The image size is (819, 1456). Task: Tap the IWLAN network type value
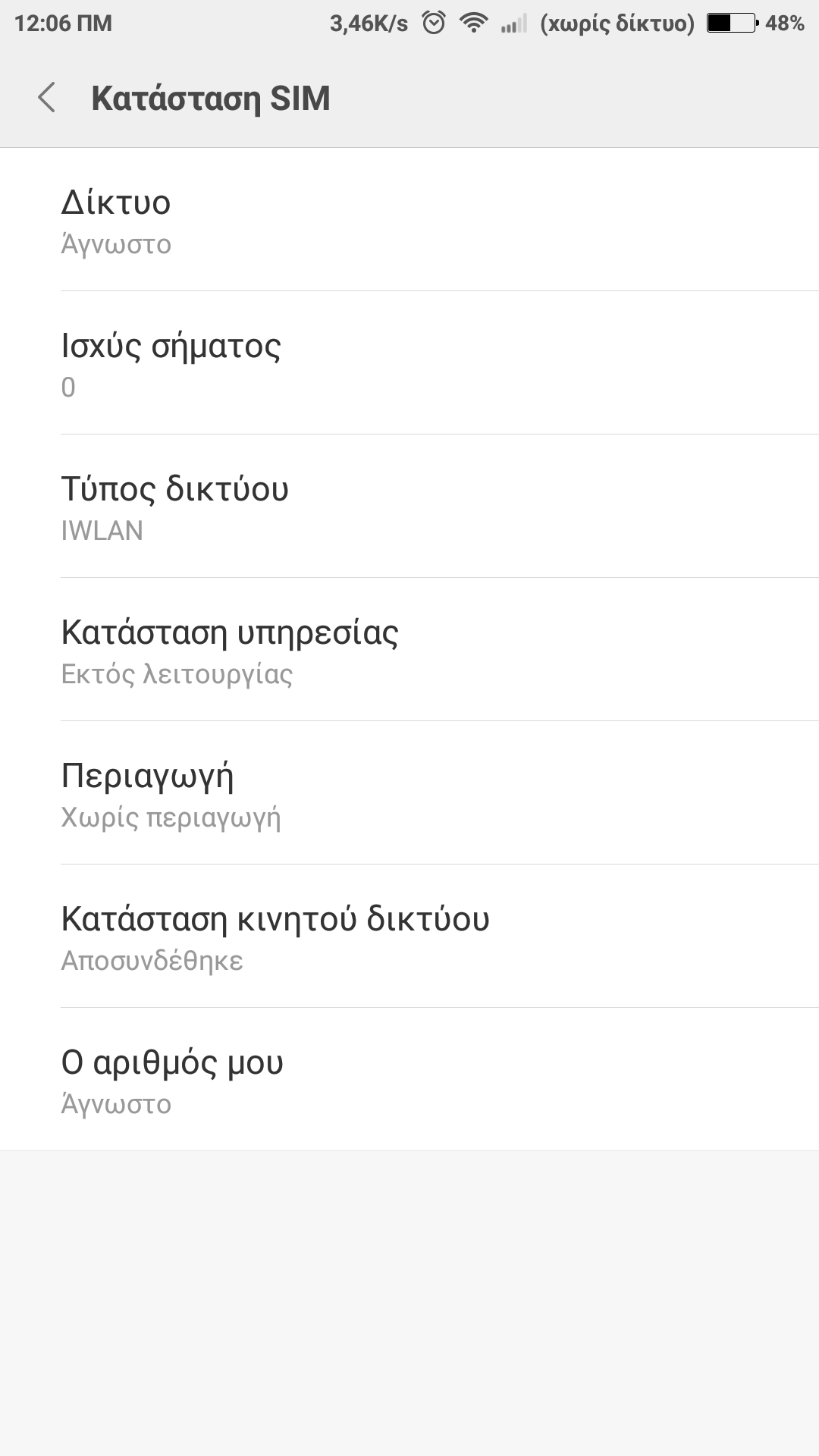tap(102, 531)
